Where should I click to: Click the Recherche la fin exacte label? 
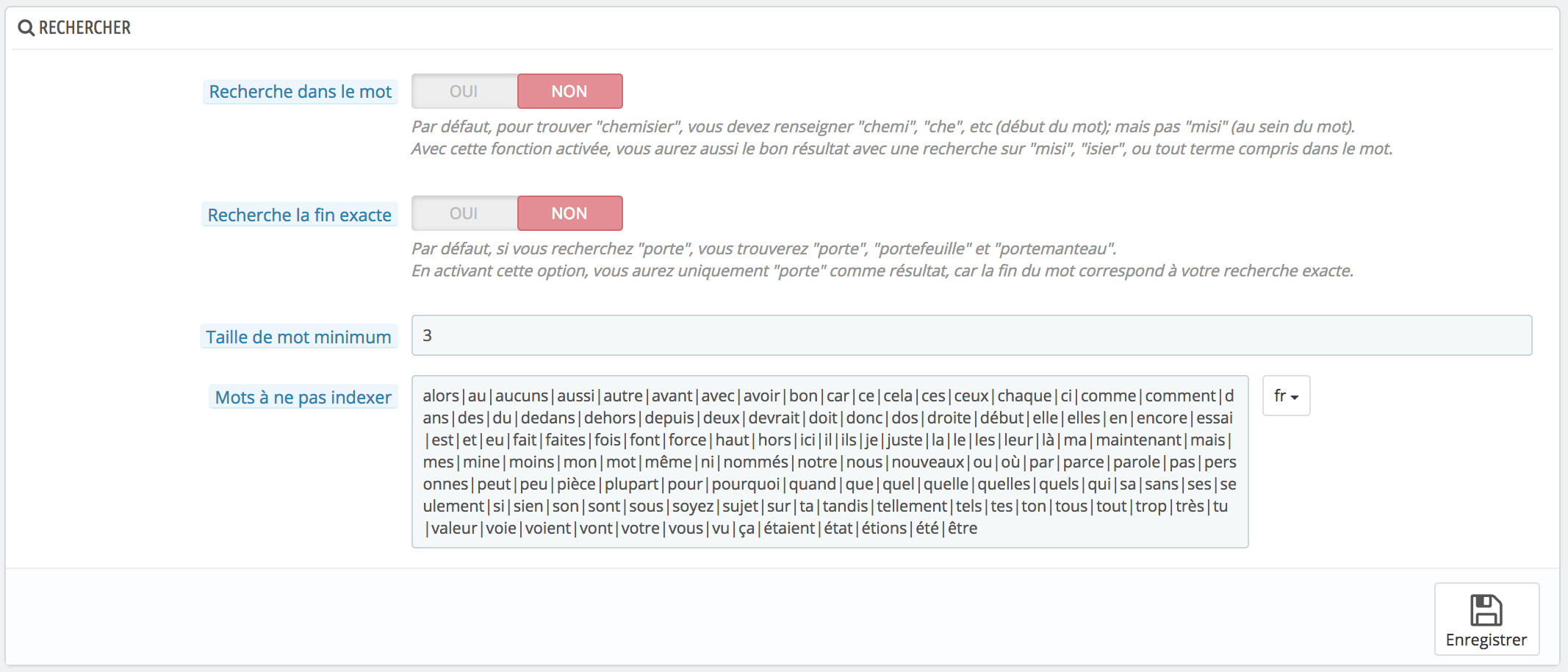299,215
